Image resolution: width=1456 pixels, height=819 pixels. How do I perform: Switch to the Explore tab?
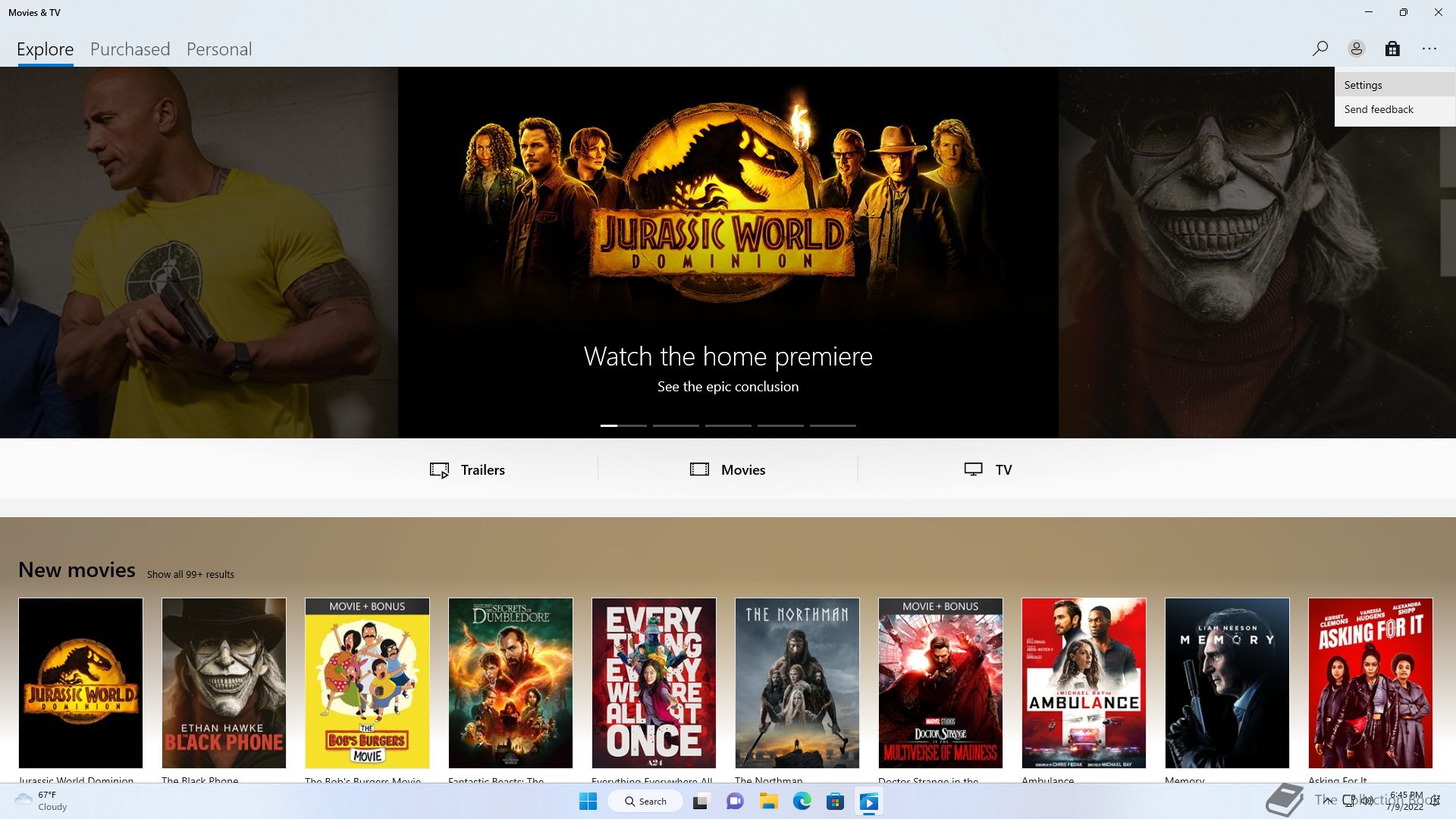(45, 49)
